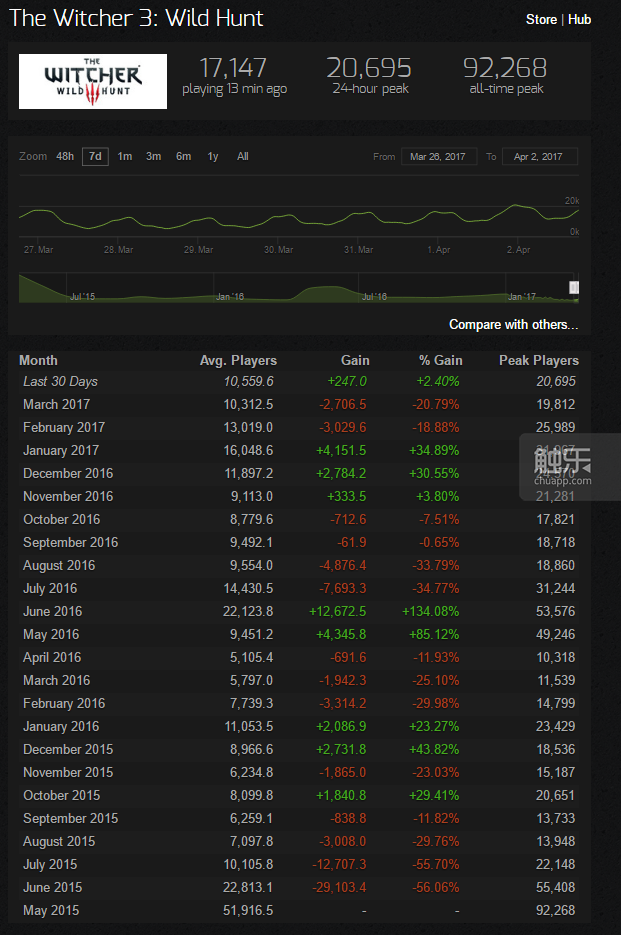Grab the navigator range handle

[573, 288]
